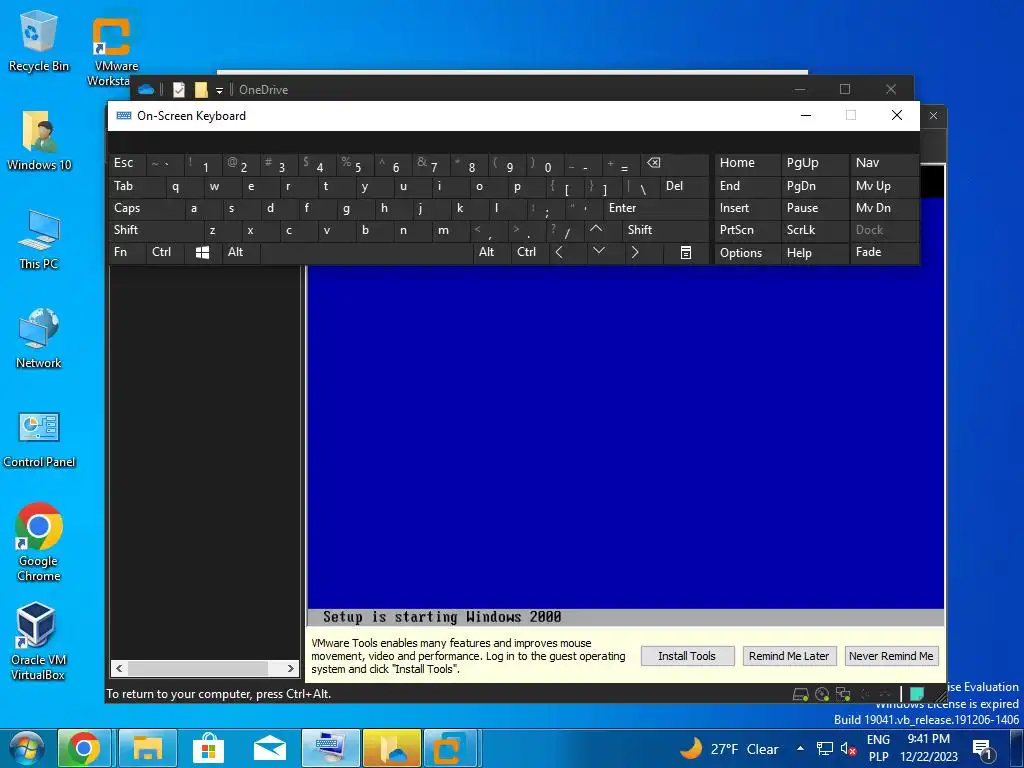This screenshot has width=1024, height=768.
Task: Click the Mv Dn key
Action: click(884, 208)
